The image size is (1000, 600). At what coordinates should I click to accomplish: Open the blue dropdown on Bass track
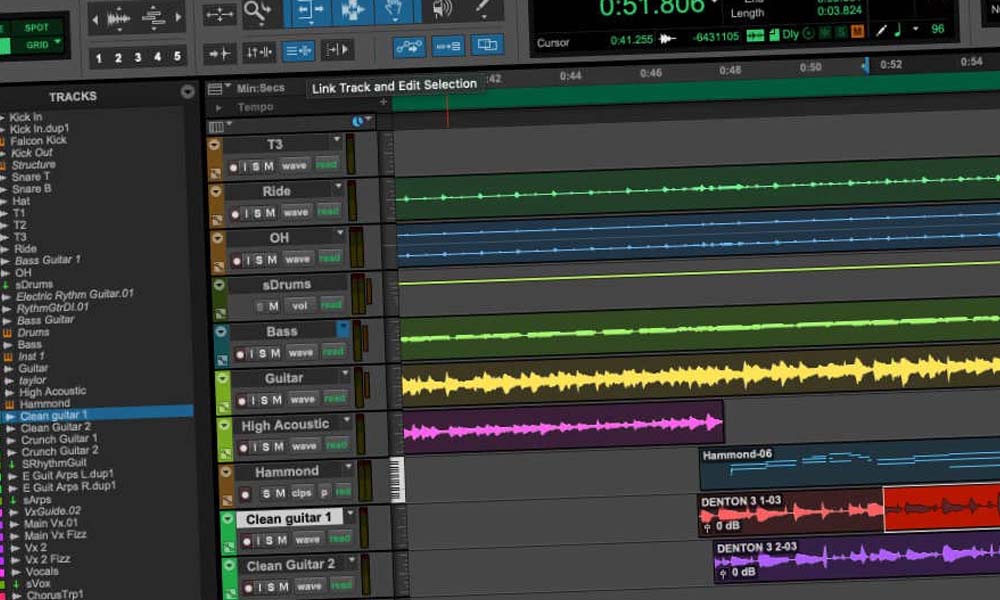(343, 328)
